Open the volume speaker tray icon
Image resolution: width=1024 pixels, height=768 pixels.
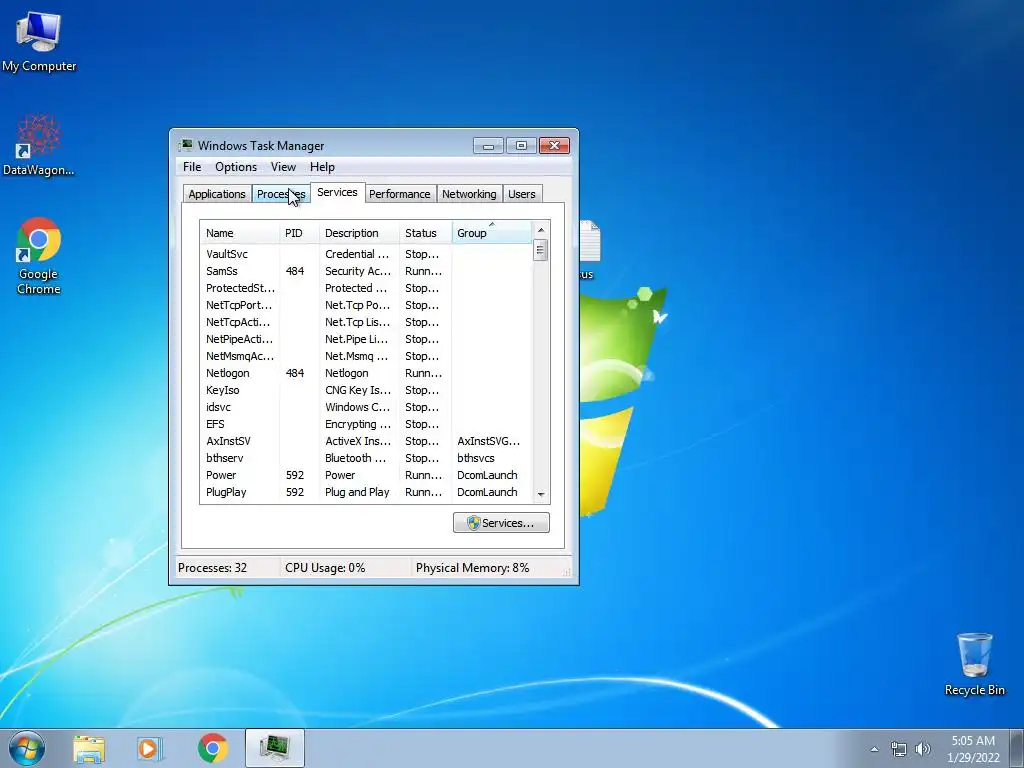[923, 749]
